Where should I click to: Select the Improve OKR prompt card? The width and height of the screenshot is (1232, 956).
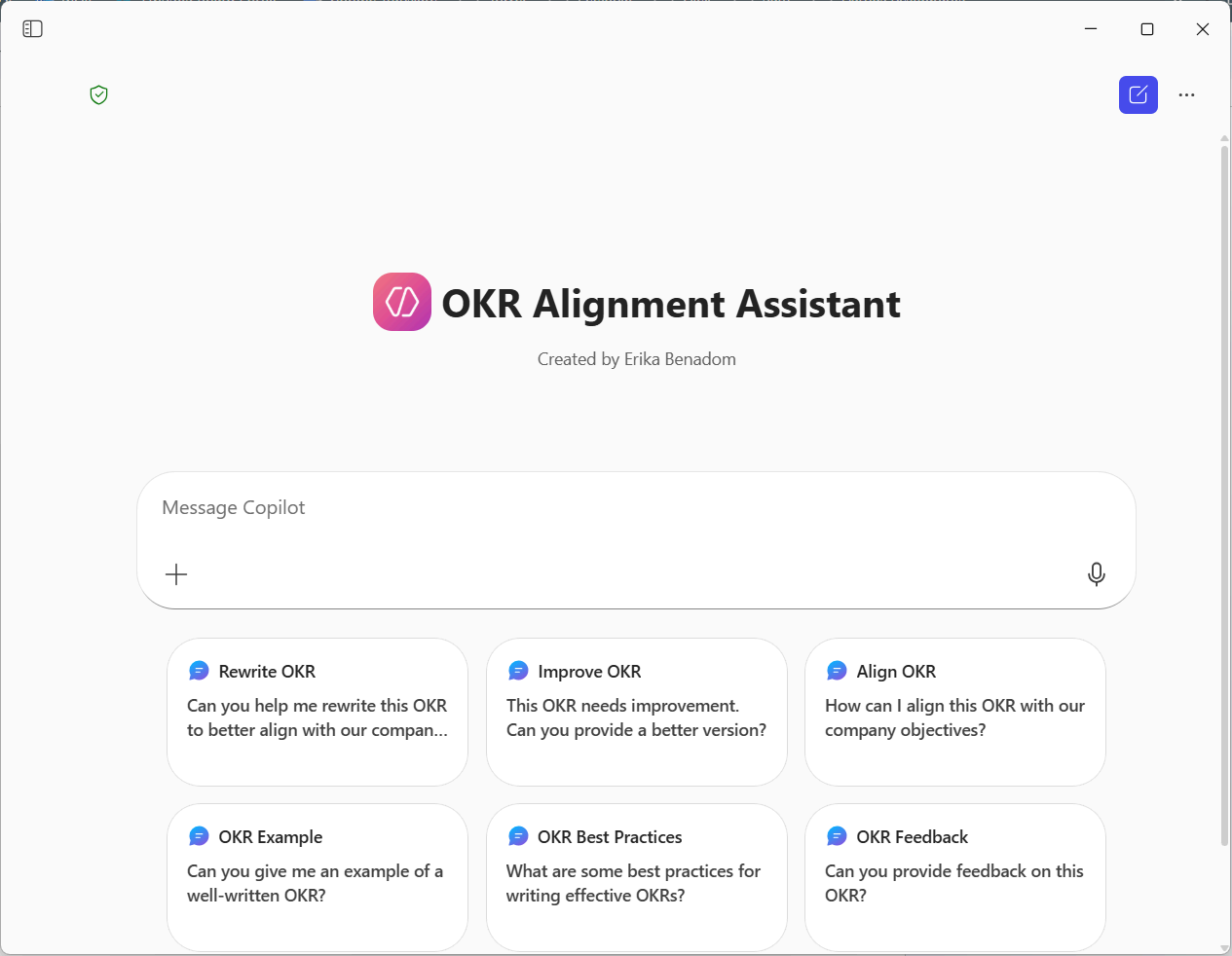637,712
